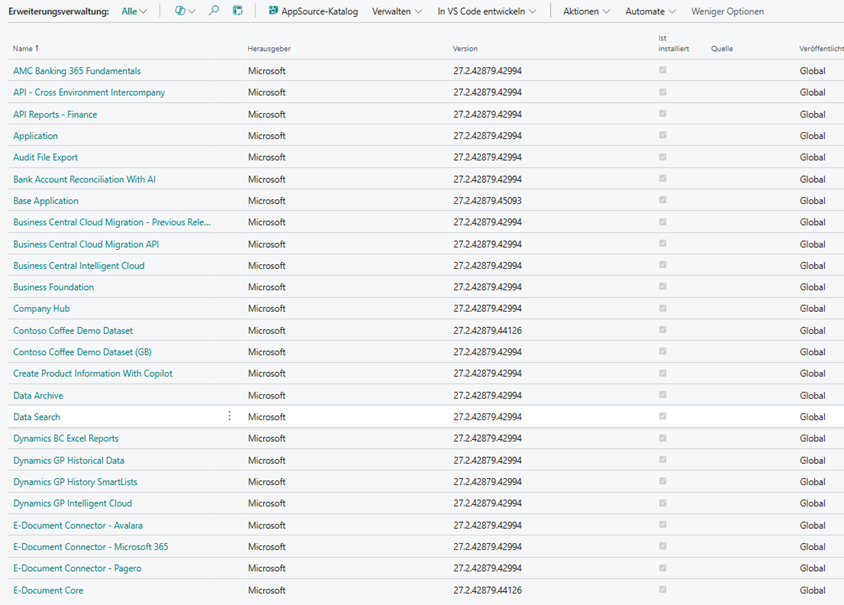
Task: Toggle installed checkbox for E-Document Core
Action: (662, 590)
